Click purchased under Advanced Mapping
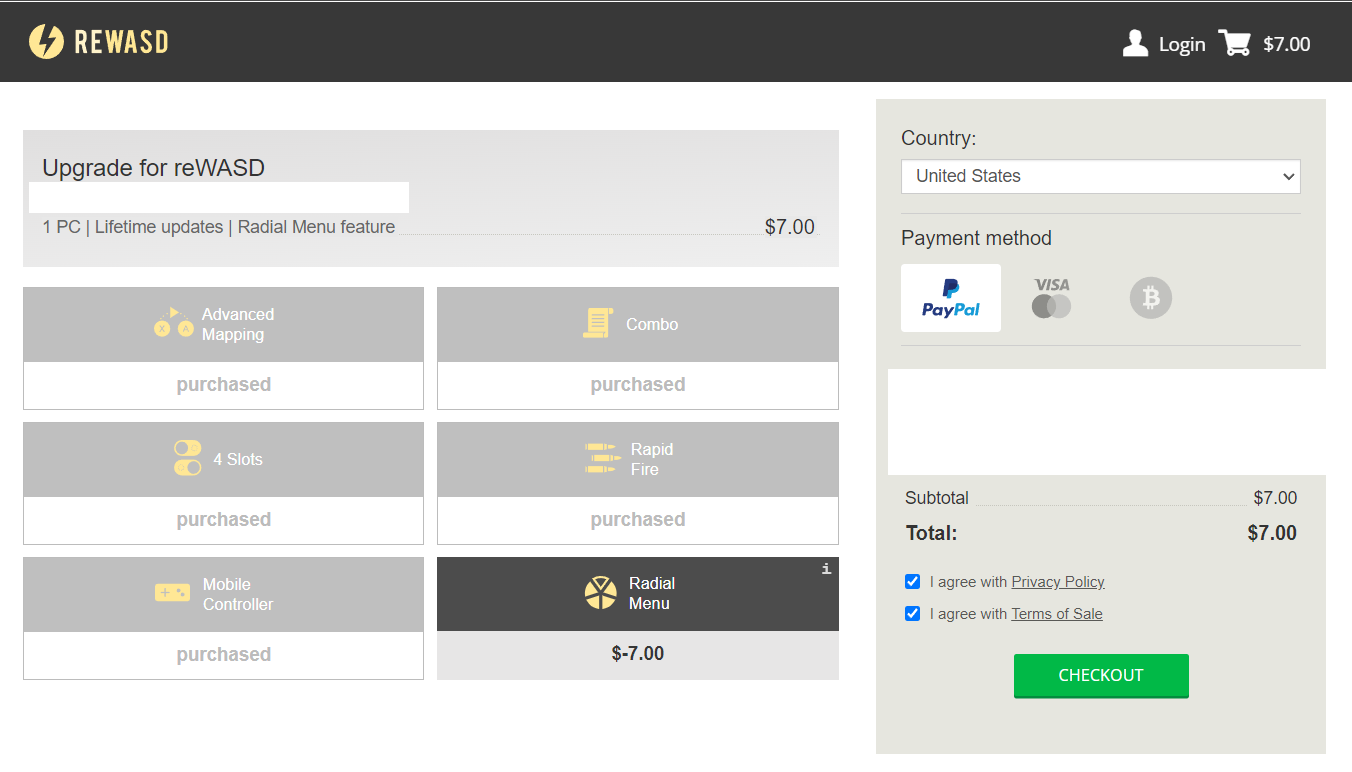 (224, 384)
